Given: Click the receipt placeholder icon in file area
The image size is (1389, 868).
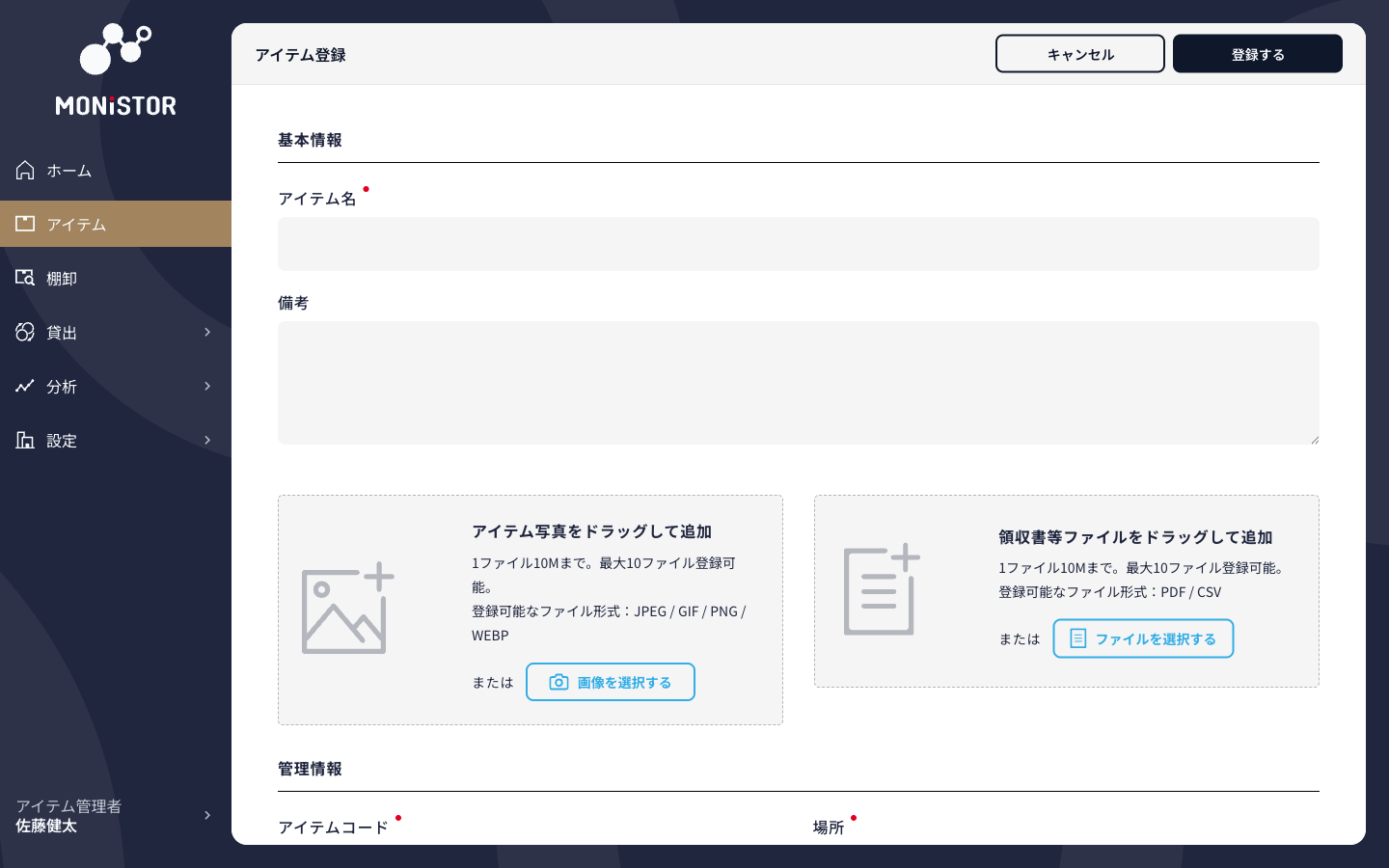Looking at the screenshot, I should [x=880, y=590].
